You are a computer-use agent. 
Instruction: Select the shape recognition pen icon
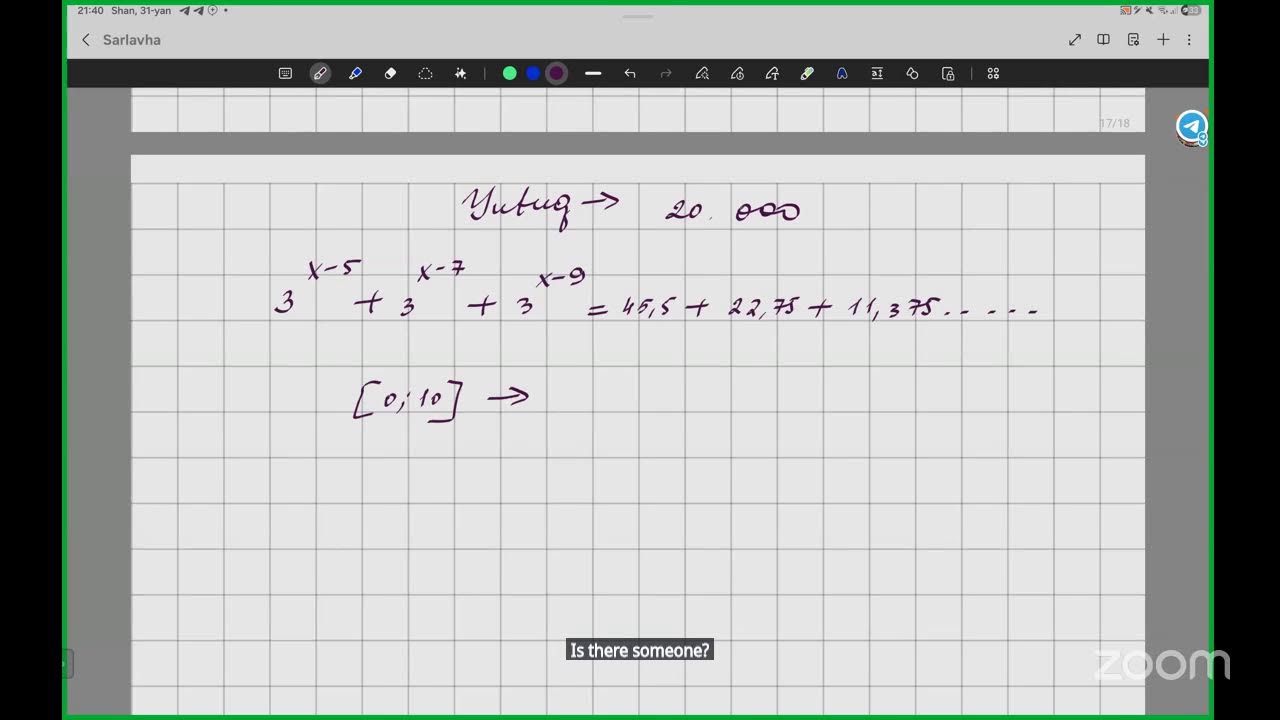[702, 73]
